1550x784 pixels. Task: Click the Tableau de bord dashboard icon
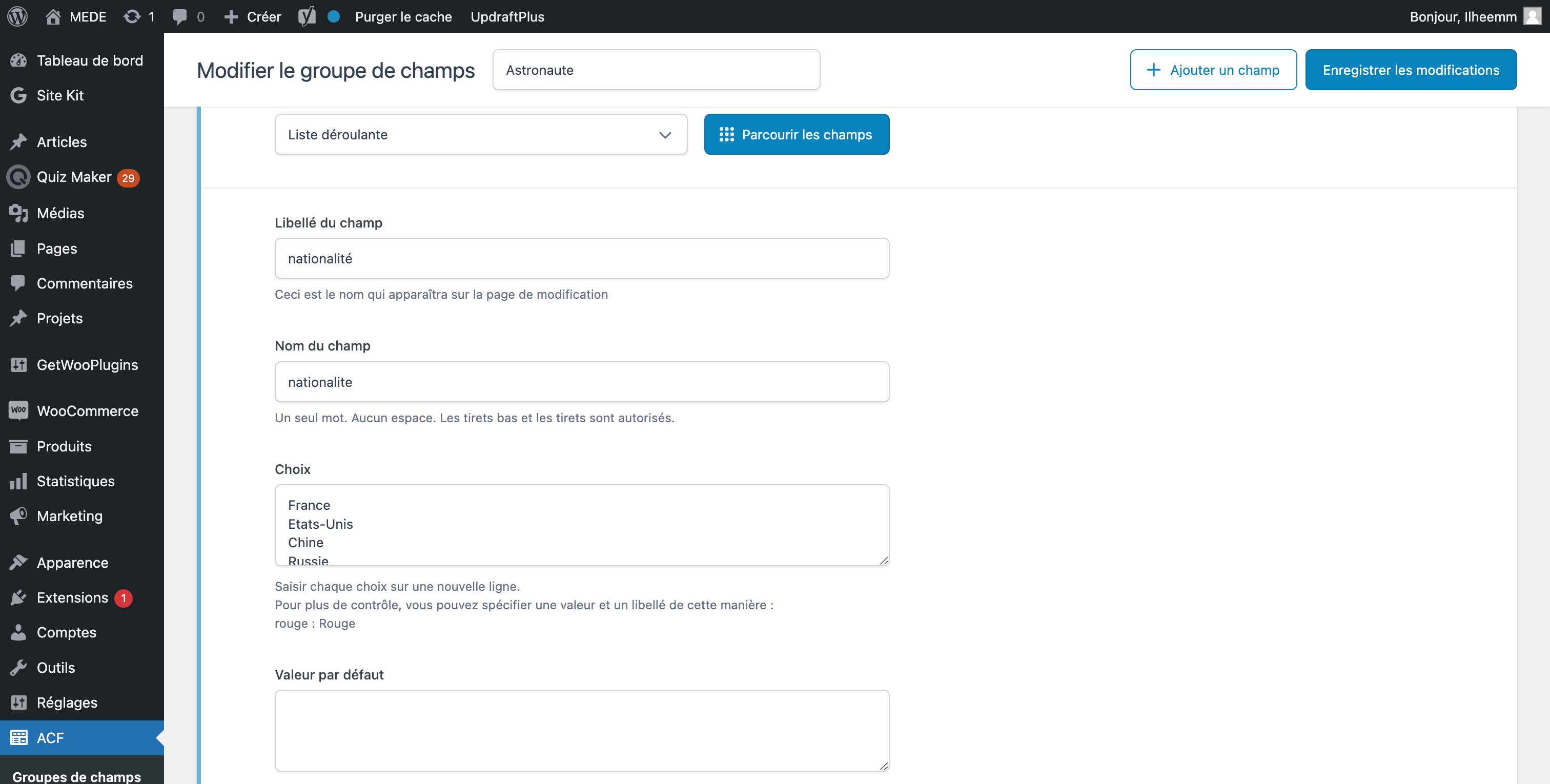(18, 60)
